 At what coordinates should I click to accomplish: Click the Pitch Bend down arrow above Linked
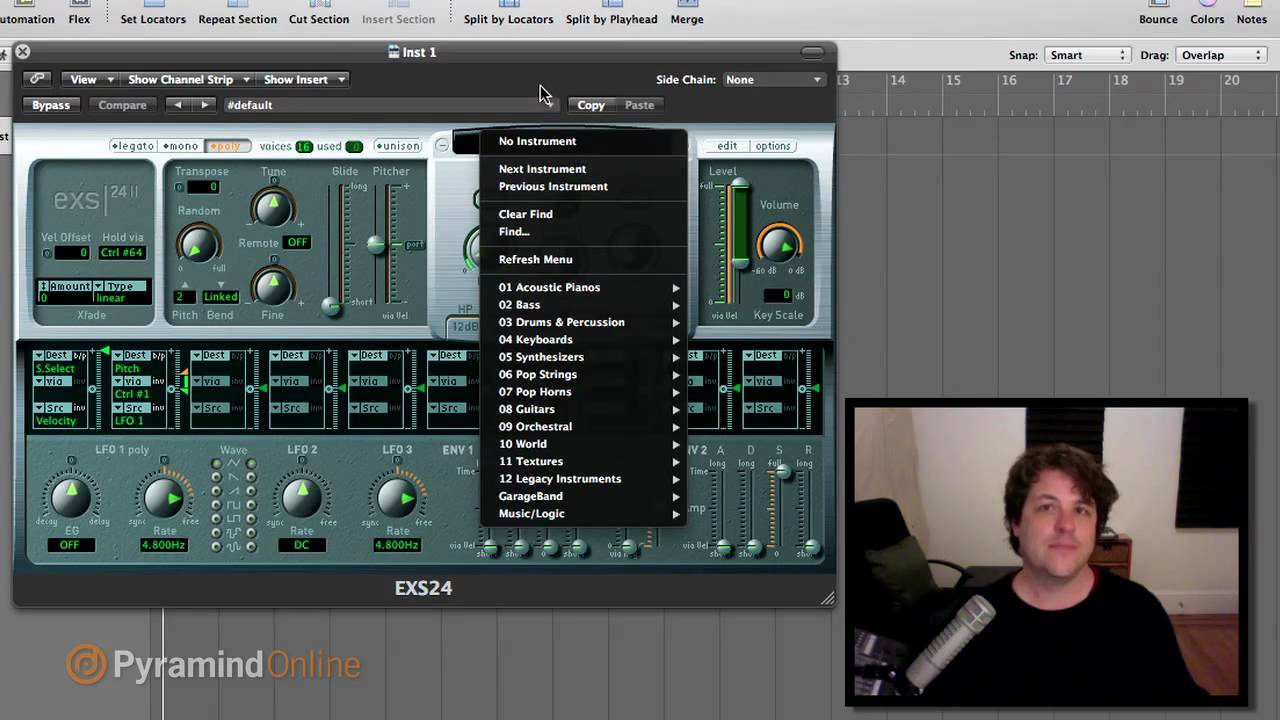pos(221,283)
